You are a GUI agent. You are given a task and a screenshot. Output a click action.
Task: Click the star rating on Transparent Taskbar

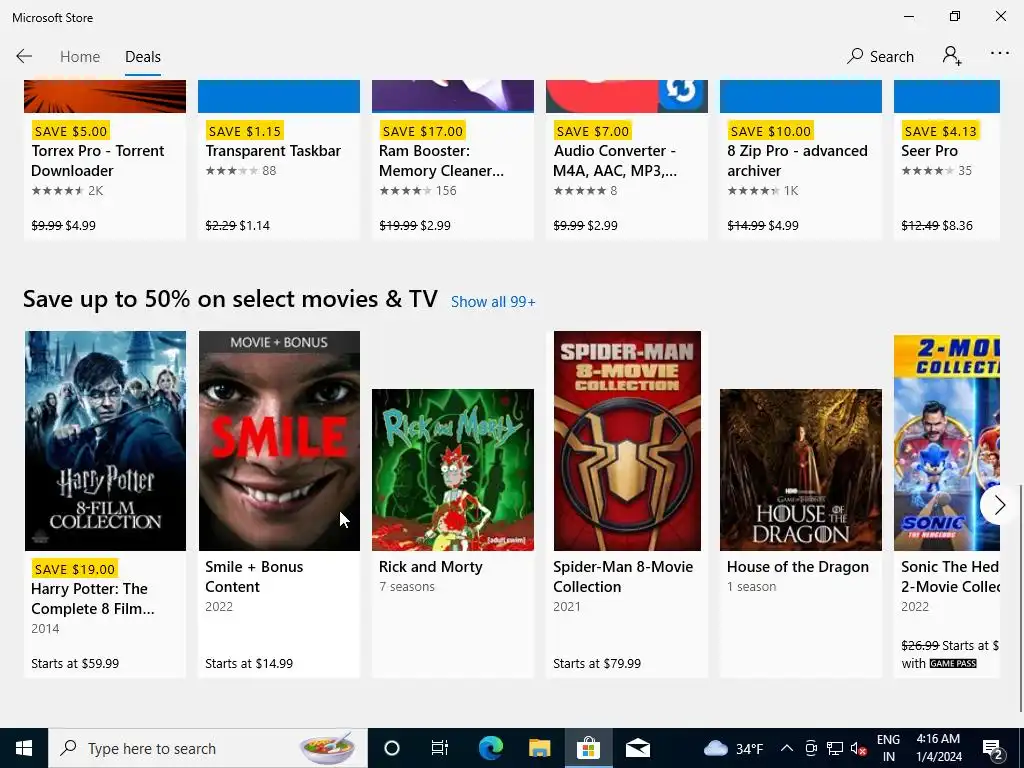pyautogui.click(x=232, y=171)
